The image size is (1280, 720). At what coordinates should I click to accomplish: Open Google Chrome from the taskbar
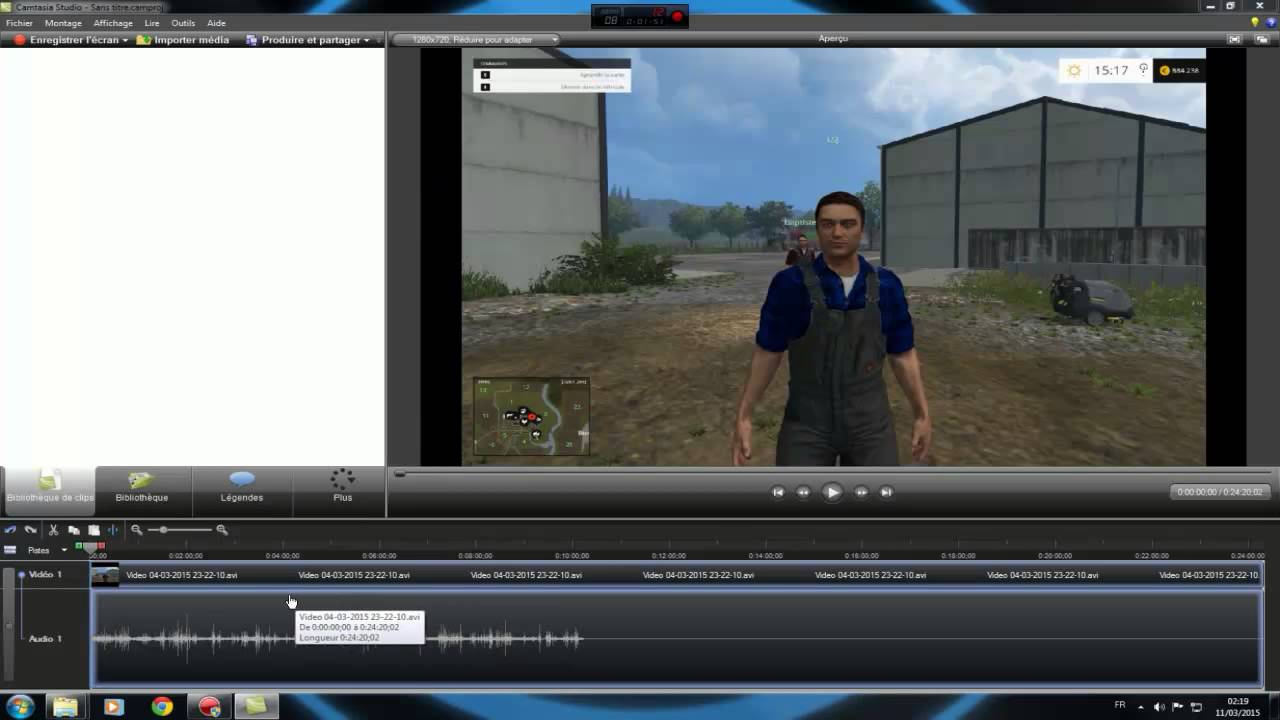(x=162, y=706)
